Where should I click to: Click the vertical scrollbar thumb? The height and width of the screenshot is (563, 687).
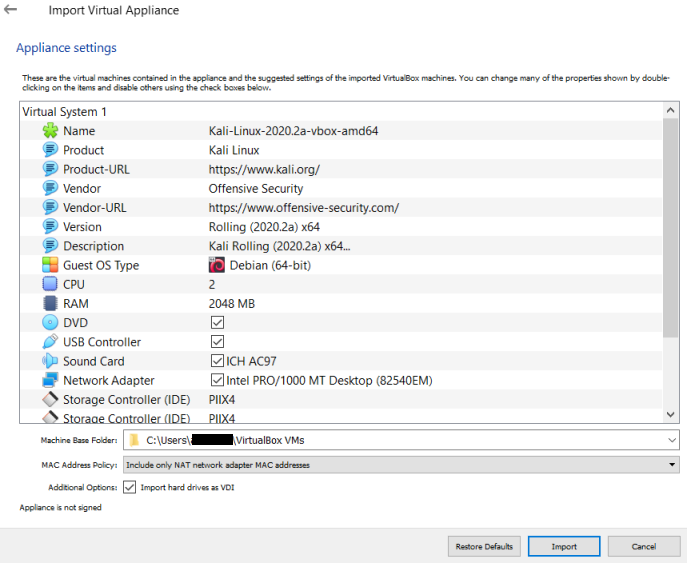[x=670, y=227]
